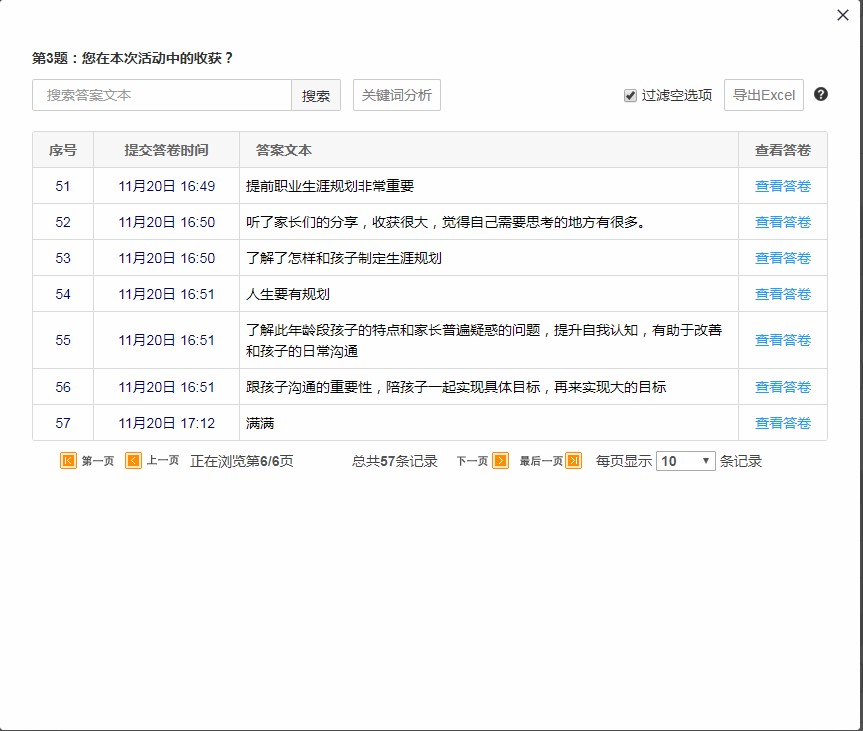View answer sheet for row 55
Viewport: 863px width, 731px height.
783,340
